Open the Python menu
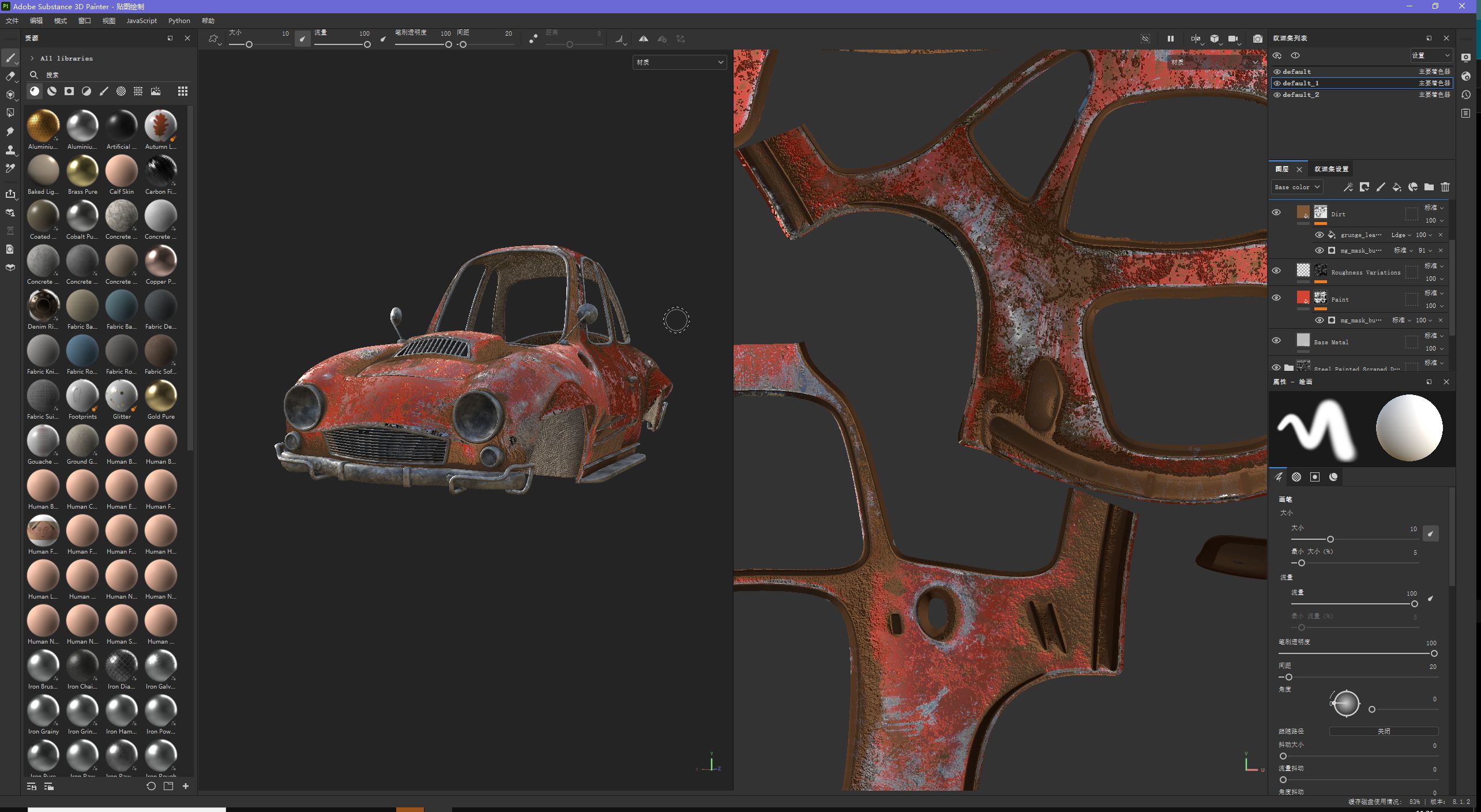This screenshot has height=812, width=1481. tap(179, 21)
